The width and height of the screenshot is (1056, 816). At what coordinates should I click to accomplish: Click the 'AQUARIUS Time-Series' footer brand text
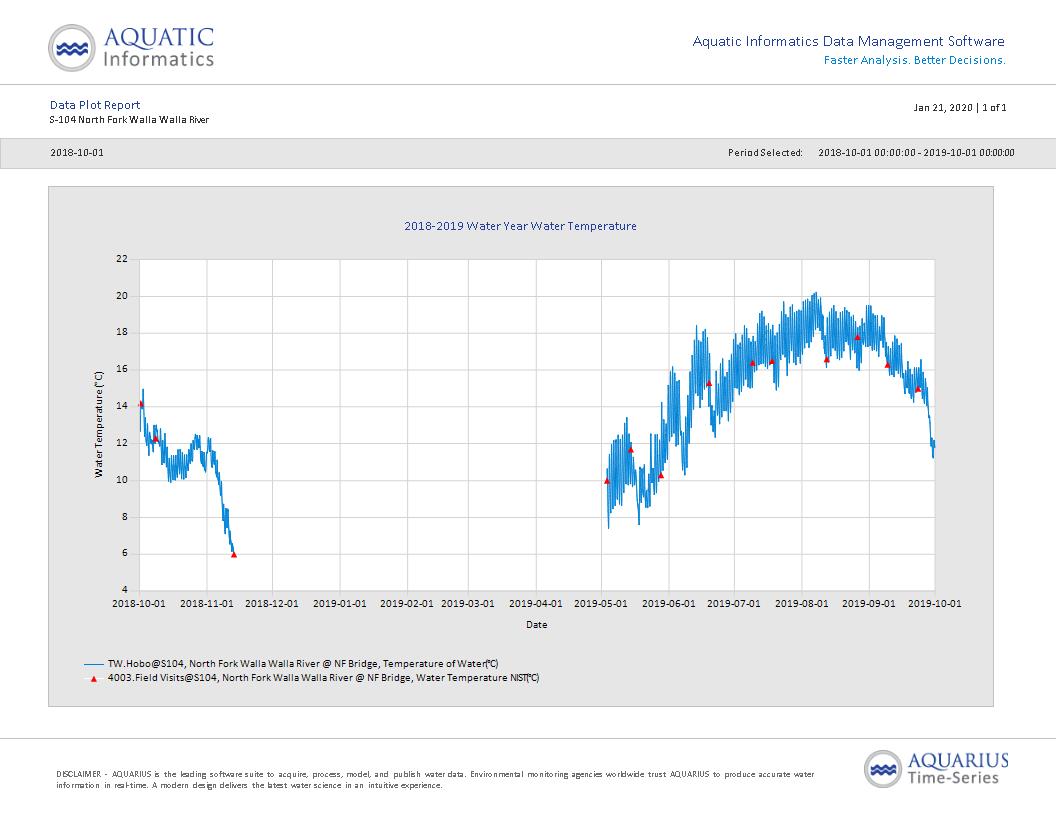click(958, 769)
